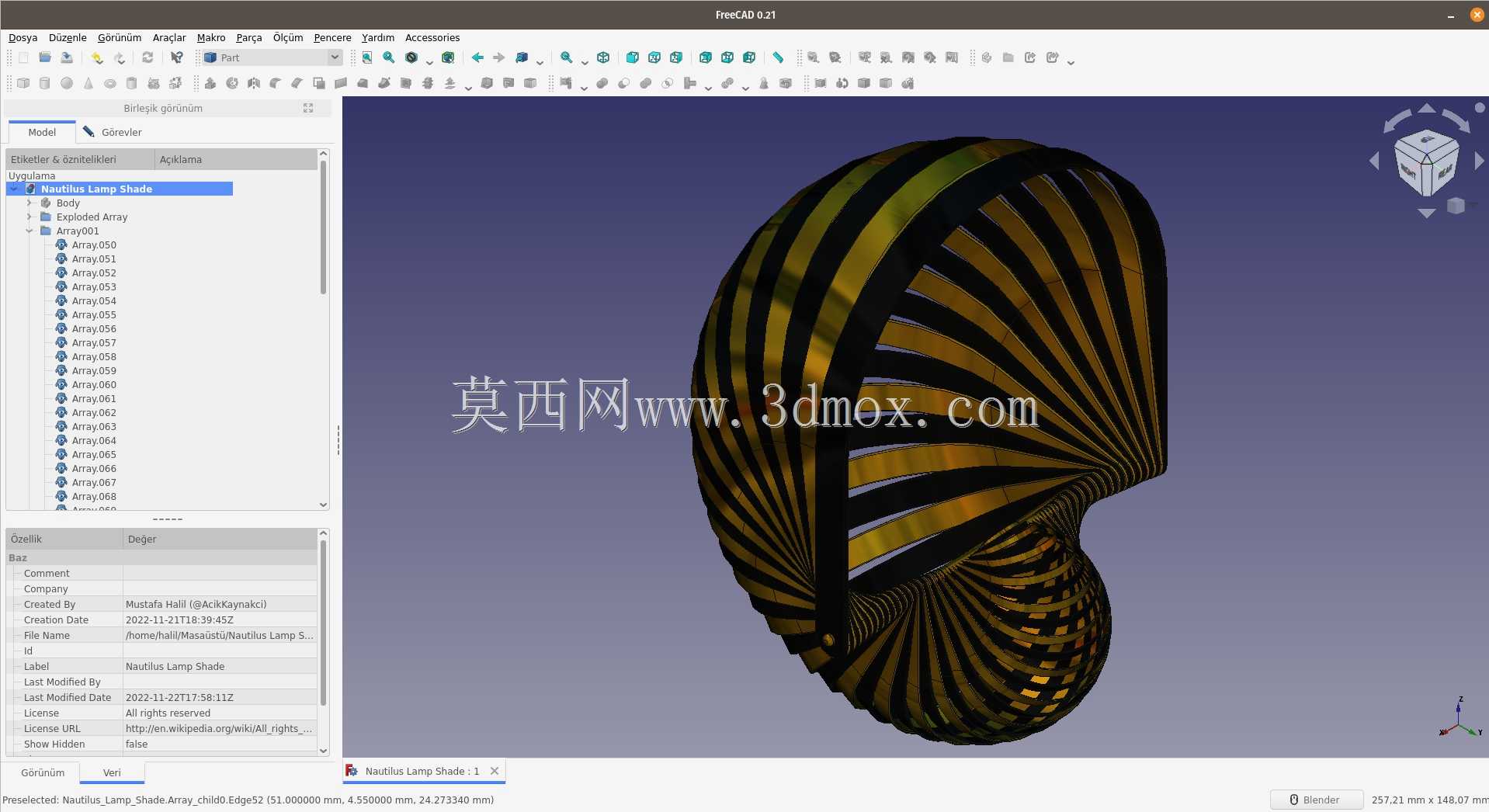Click the Created By property value

click(x=220, y=604)
